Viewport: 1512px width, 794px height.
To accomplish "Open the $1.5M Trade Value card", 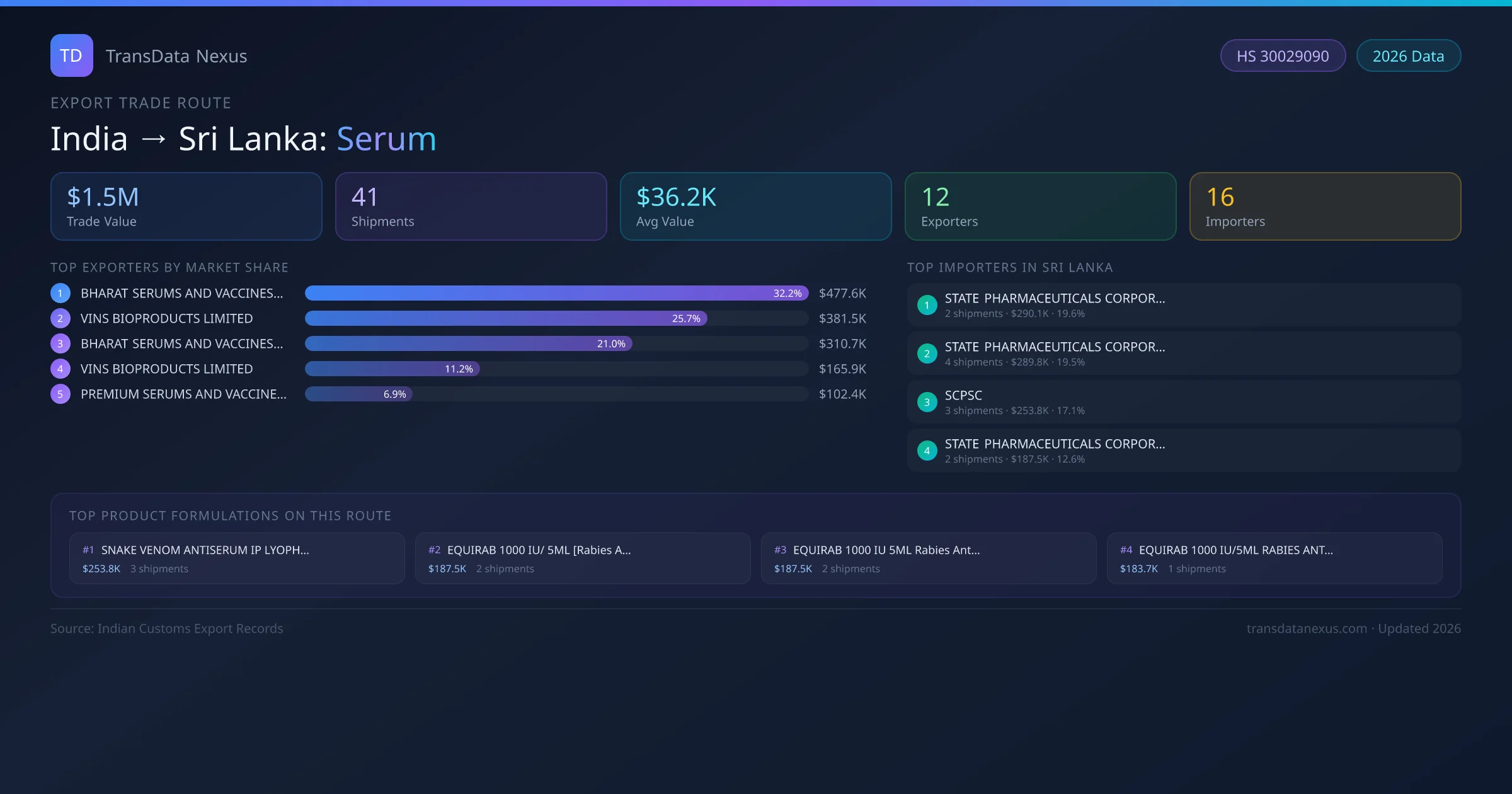I will [186, 206].
